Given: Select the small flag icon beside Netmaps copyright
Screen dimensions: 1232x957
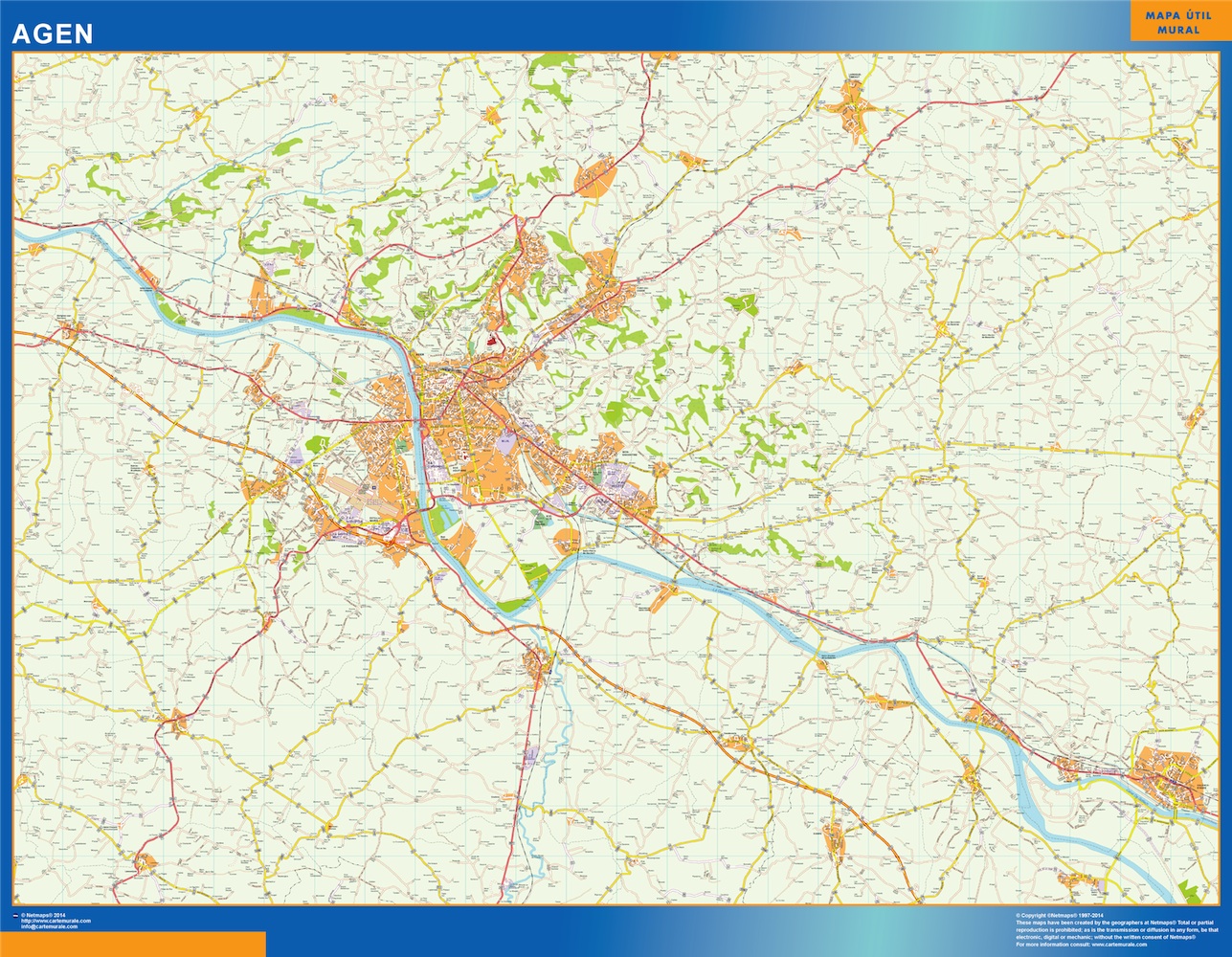Looking at the screenshot, I should point(15,916).
